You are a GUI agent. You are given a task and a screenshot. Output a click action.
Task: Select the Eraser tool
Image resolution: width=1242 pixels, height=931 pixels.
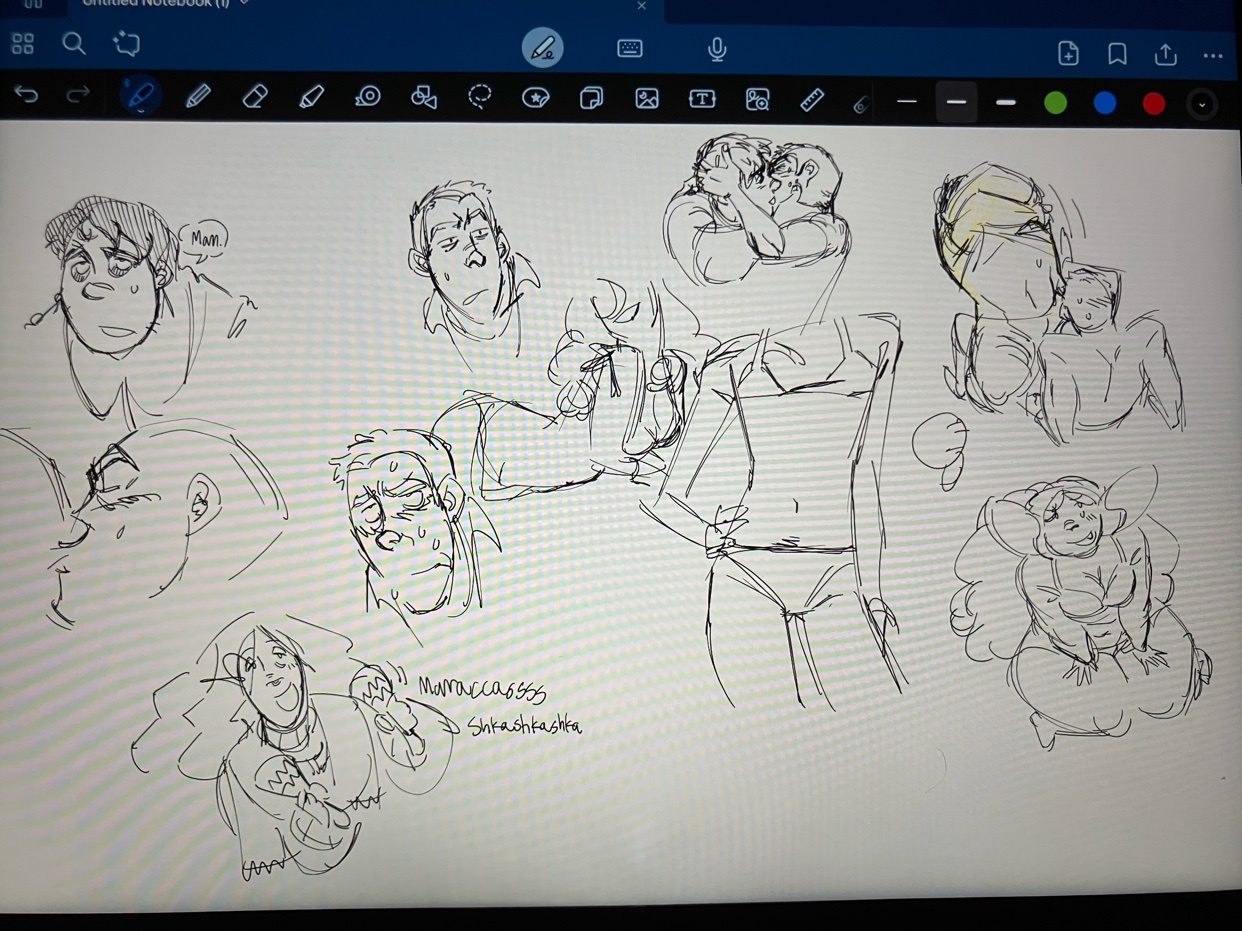[255, 97]
